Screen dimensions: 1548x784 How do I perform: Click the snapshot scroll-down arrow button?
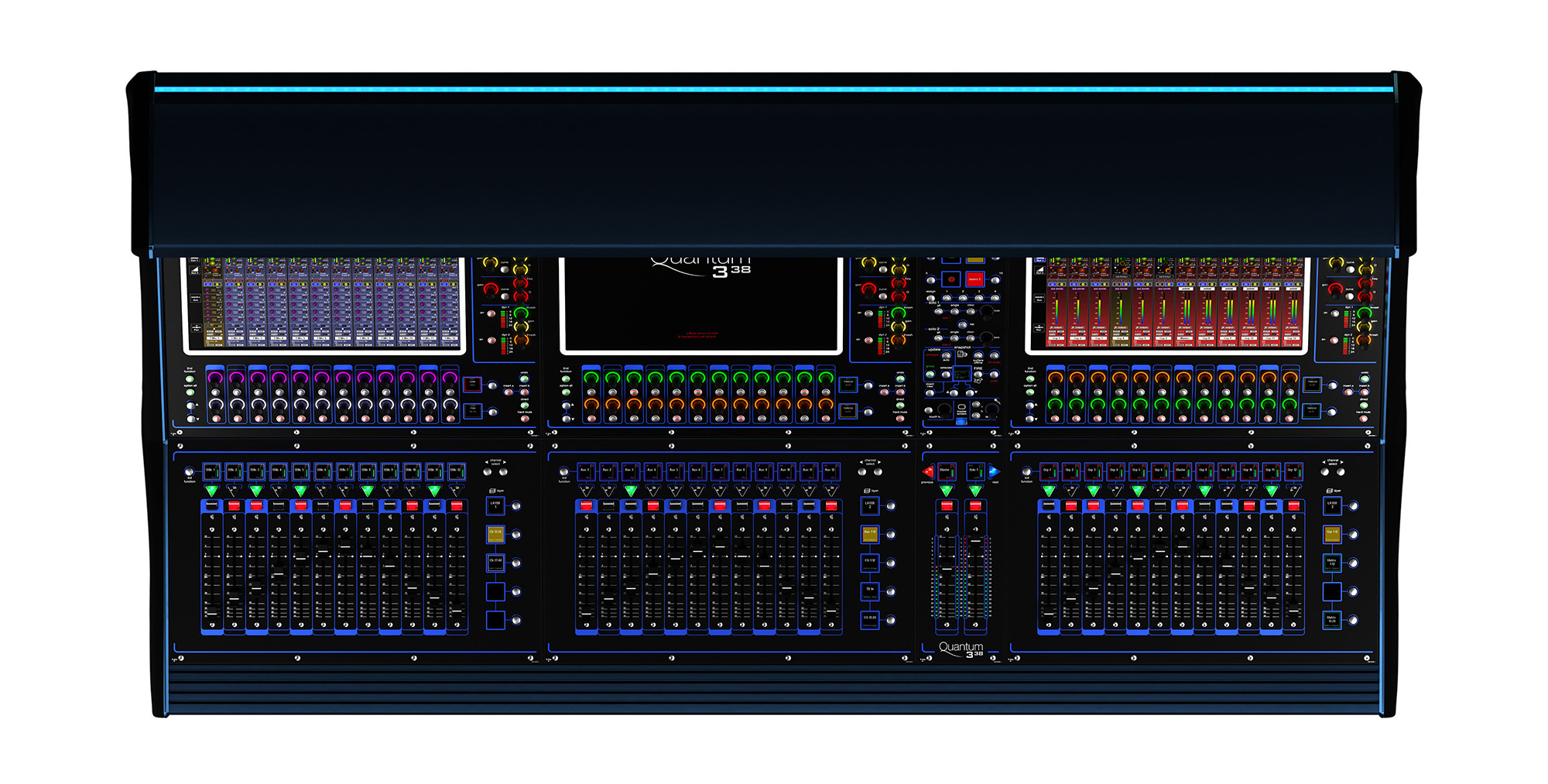(x=970, y=393)
